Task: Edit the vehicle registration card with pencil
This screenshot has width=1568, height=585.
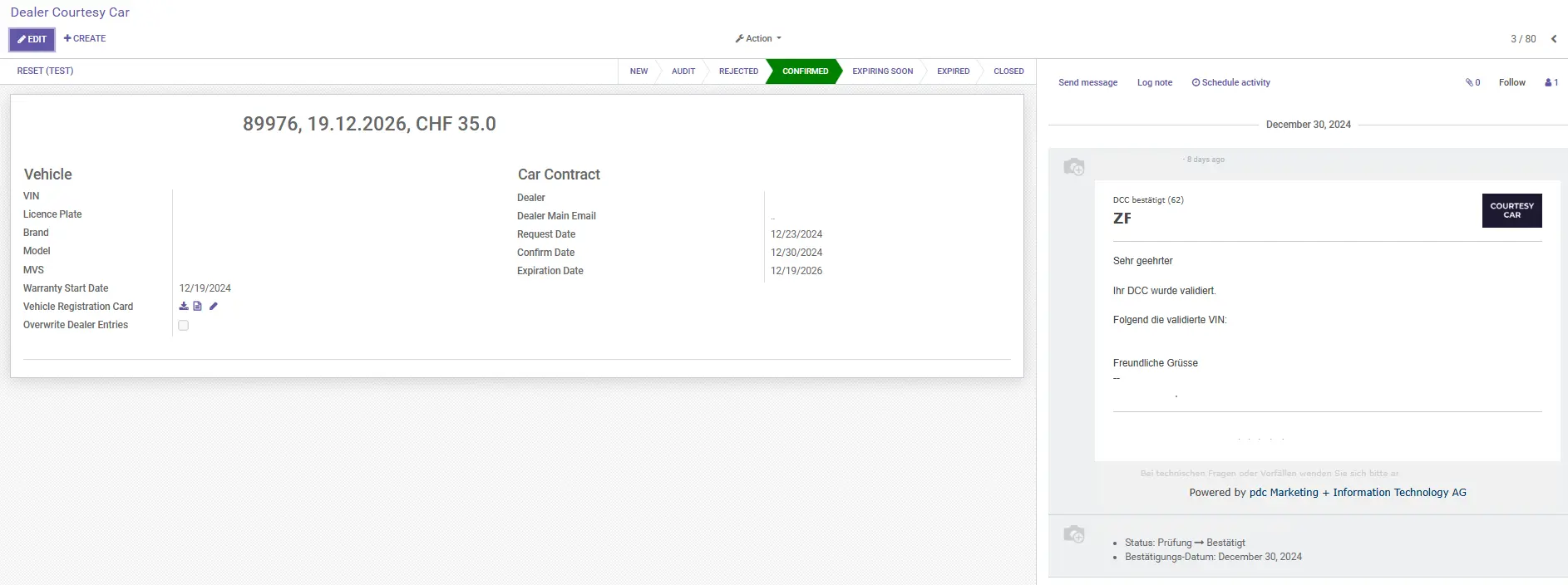Action: tap(213, 306)
